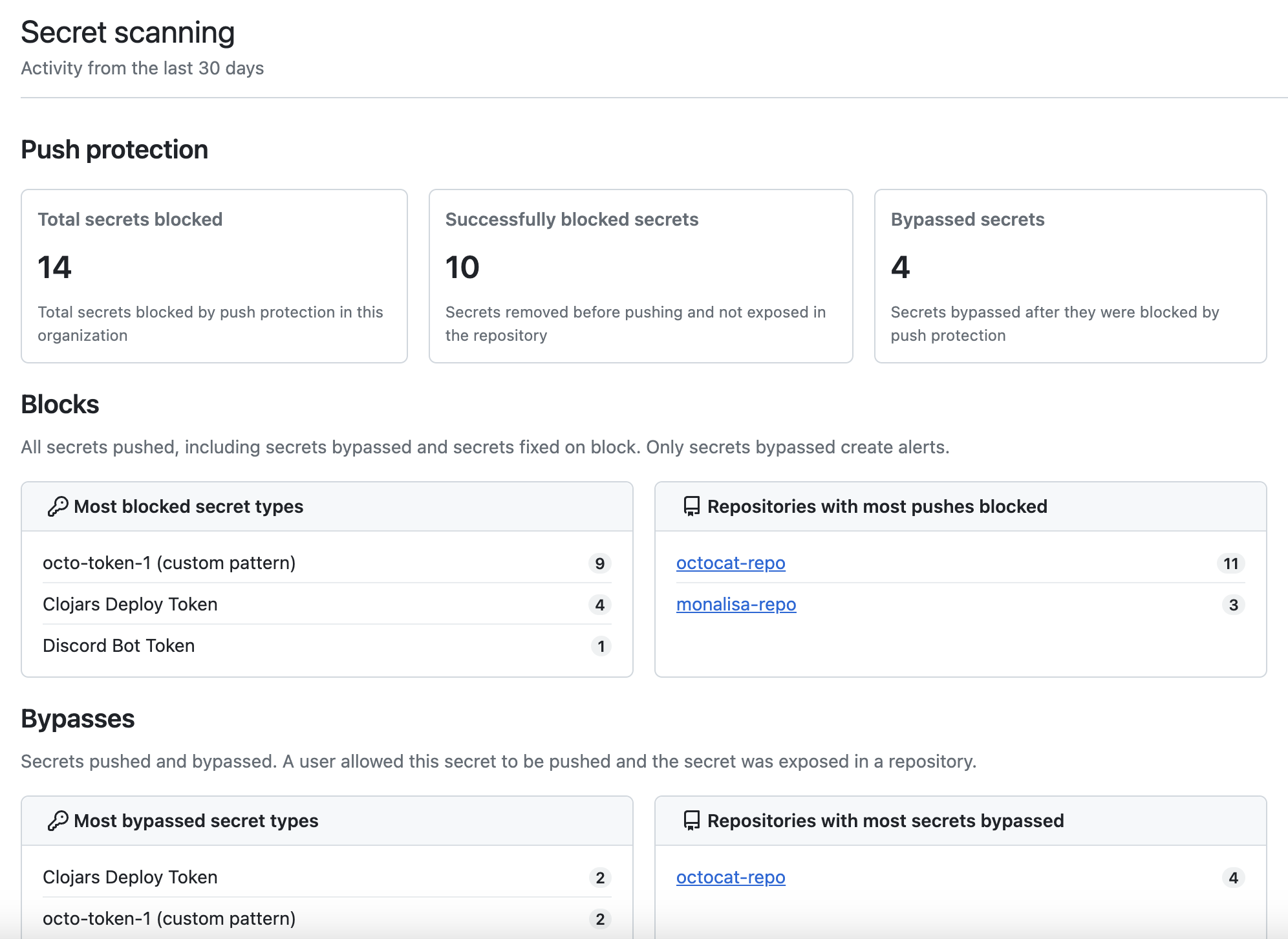Click repo icon beside Repositories with most pushes blocked

(691, 506)
